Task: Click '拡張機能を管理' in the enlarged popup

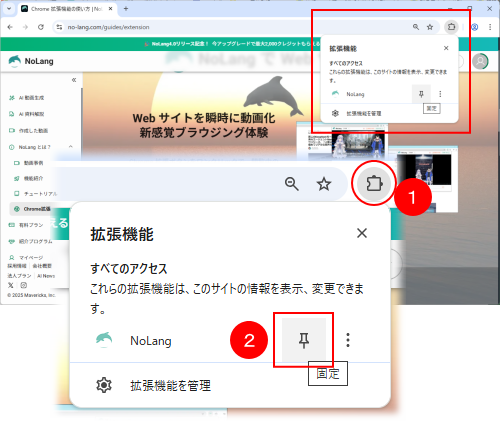Action: click(170, 386)
